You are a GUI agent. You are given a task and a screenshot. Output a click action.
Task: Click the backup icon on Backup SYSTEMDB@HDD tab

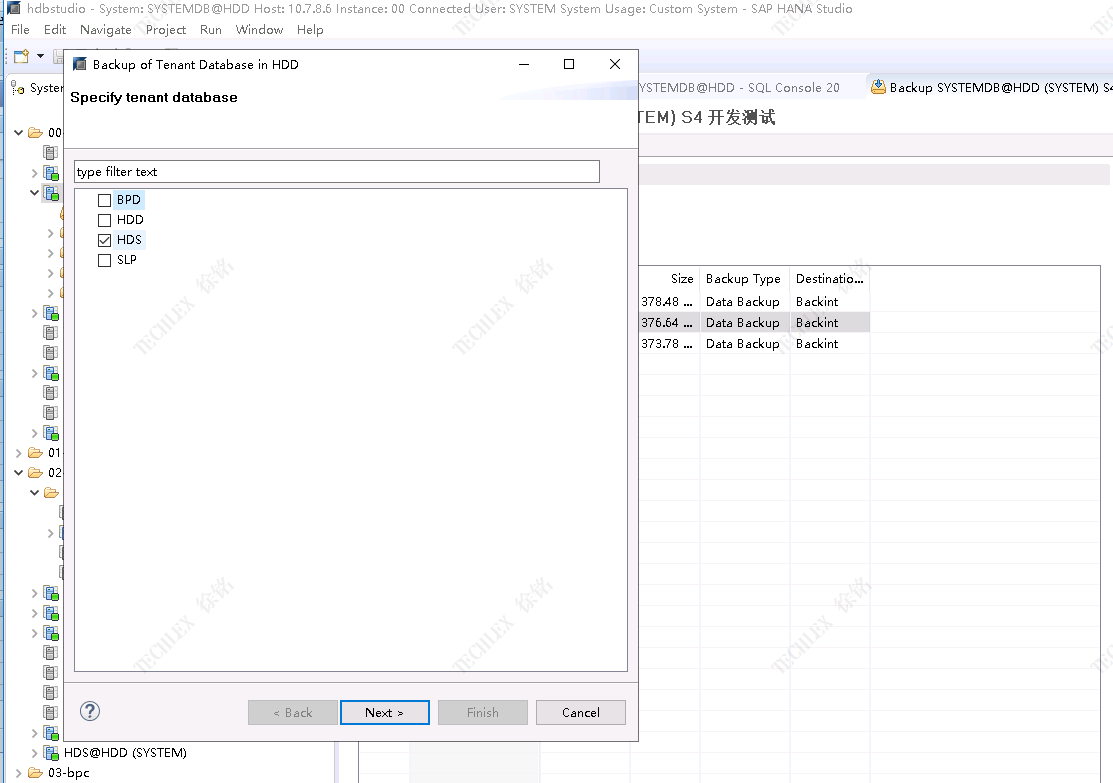pos(878,88)
